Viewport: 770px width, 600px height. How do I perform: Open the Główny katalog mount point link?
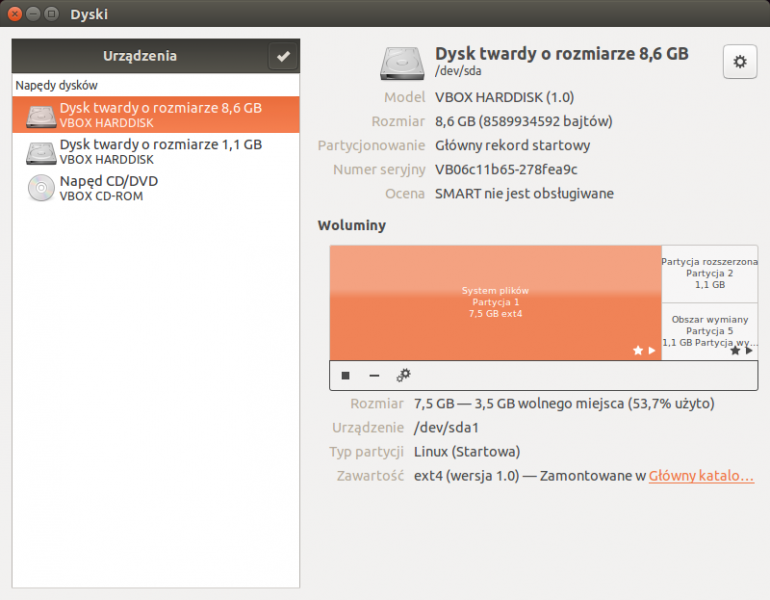pos(701,476)
